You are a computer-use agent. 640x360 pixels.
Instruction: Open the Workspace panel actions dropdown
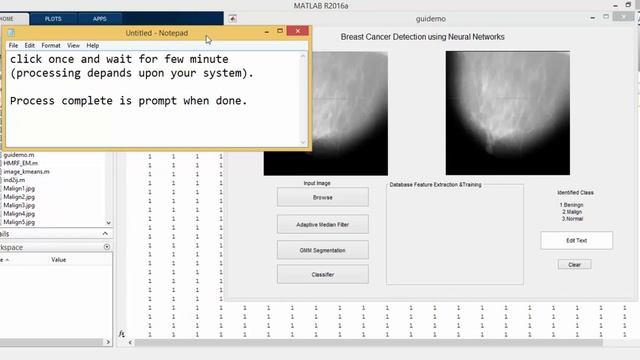[107, 247]
